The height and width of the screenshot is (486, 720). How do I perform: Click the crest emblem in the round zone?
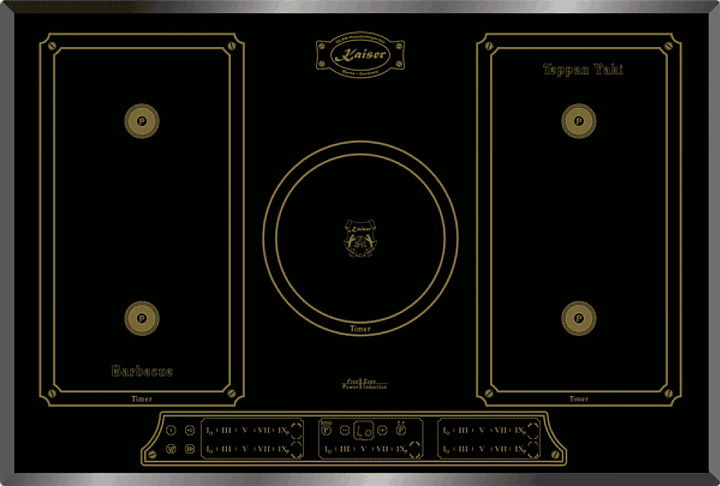click(360, 239)
